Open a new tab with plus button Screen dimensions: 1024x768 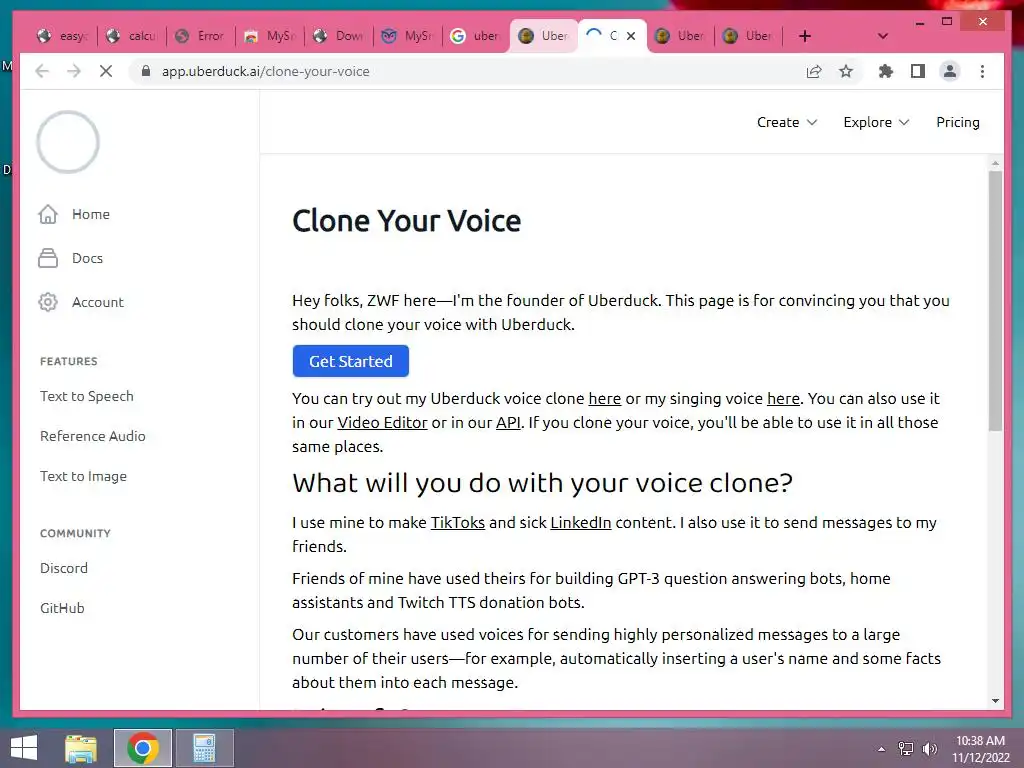805,36
